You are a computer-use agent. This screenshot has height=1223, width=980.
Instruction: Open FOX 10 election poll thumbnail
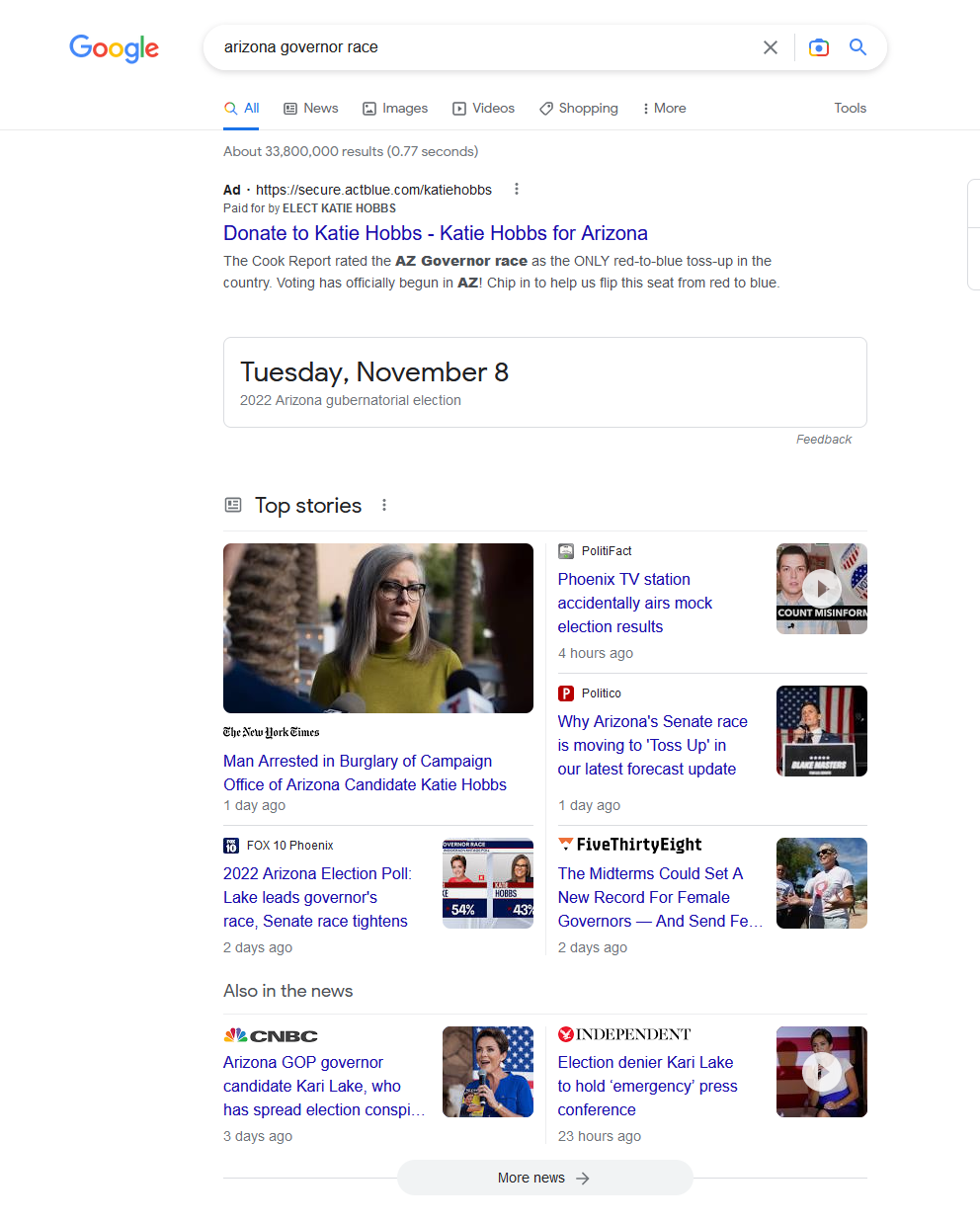pos(487,883)
